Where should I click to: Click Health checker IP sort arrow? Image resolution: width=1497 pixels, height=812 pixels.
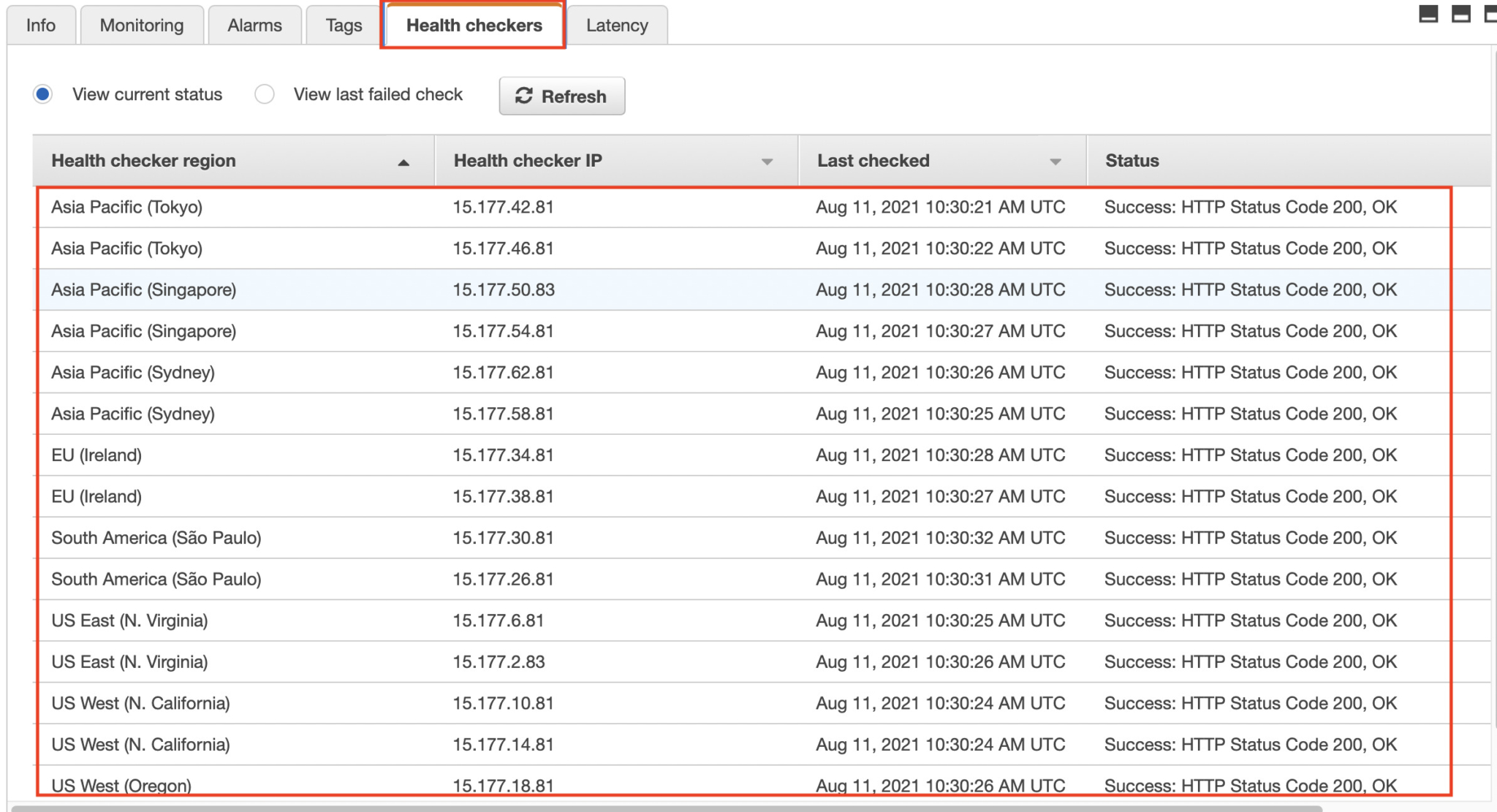pyautogui.click(x=767, y=162)
